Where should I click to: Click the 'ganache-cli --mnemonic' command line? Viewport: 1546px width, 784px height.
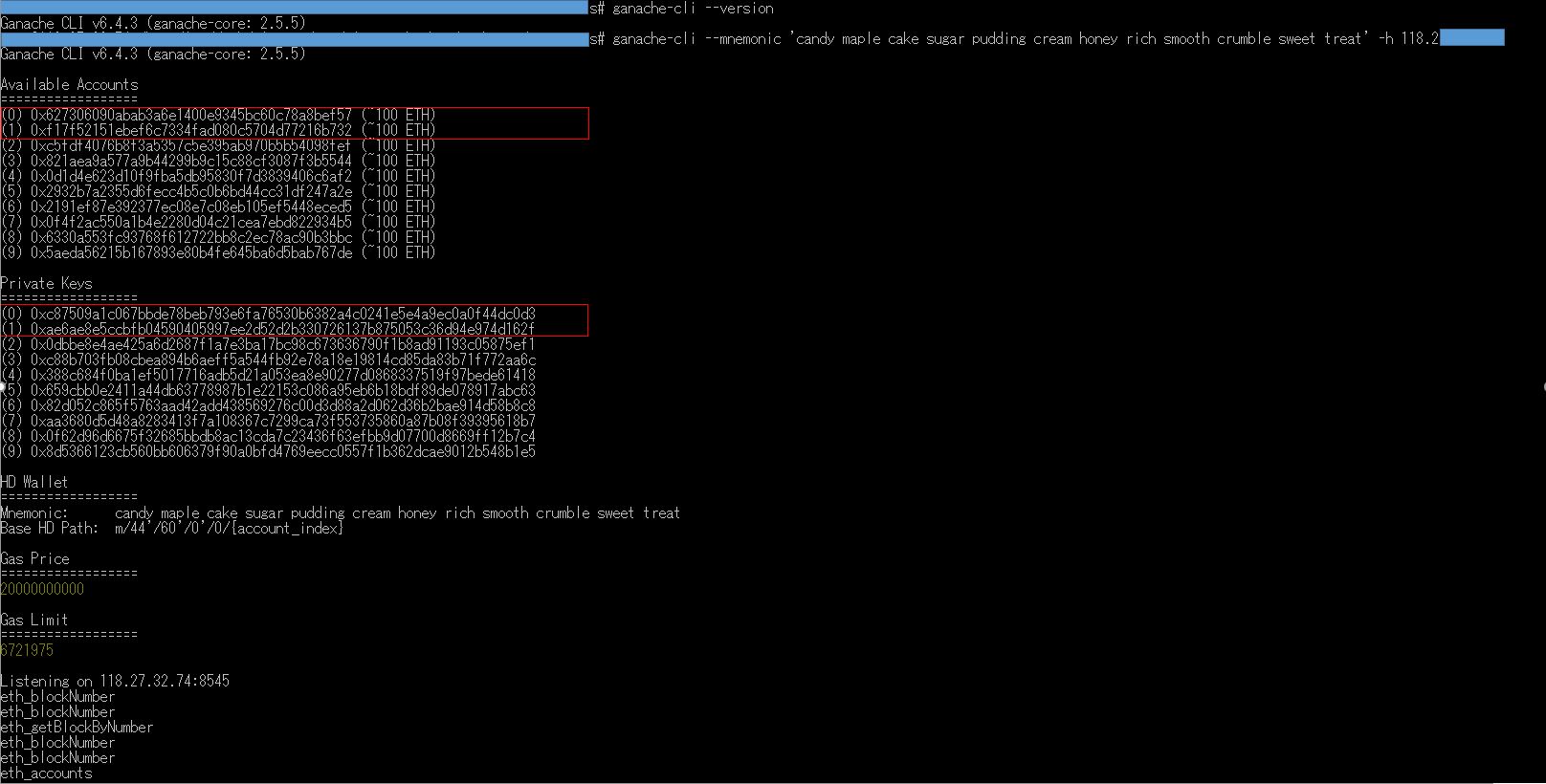1026,39
